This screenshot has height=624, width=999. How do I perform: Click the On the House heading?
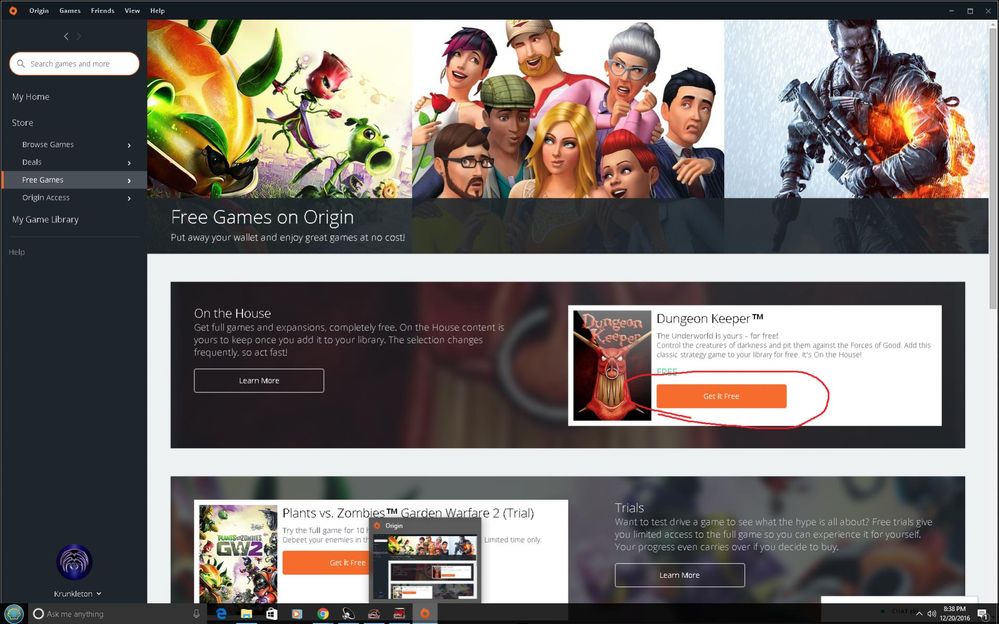[233, 314]
